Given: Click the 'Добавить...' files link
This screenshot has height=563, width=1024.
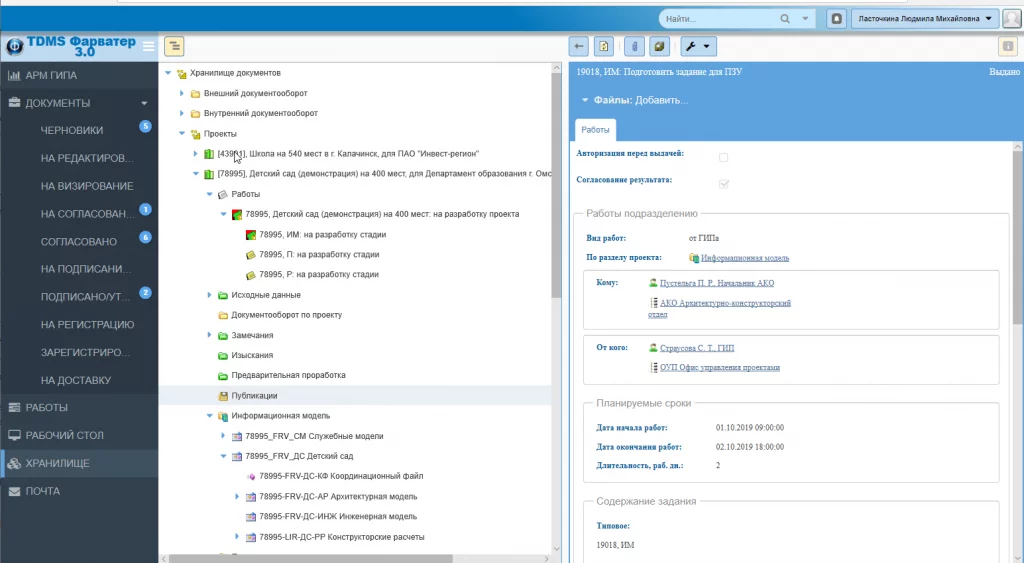Looking at the screenshot, I should tap(661, 100).
